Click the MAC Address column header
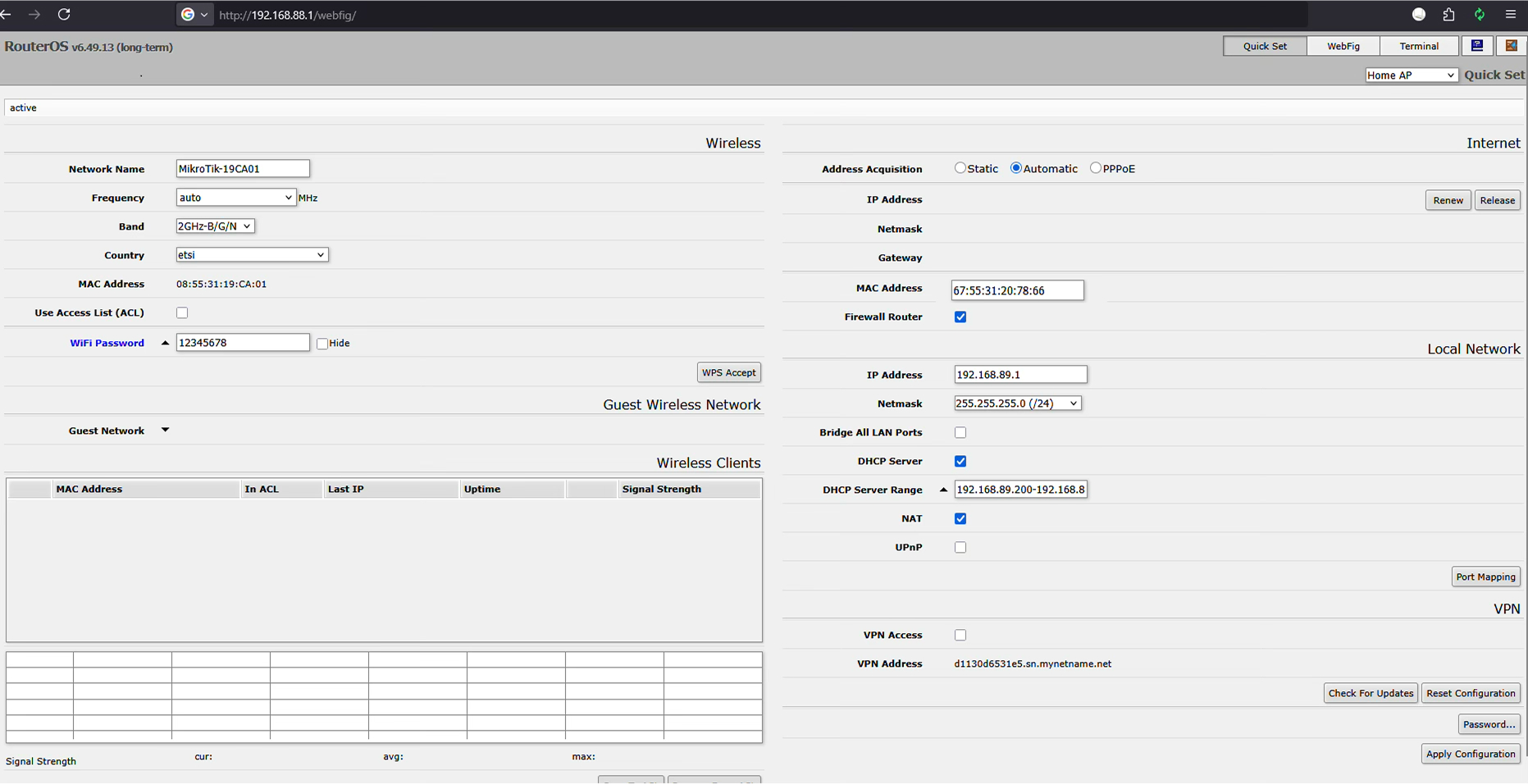Screen dimensions: 1528x784 pyautogui.click(x=146, y=489)
